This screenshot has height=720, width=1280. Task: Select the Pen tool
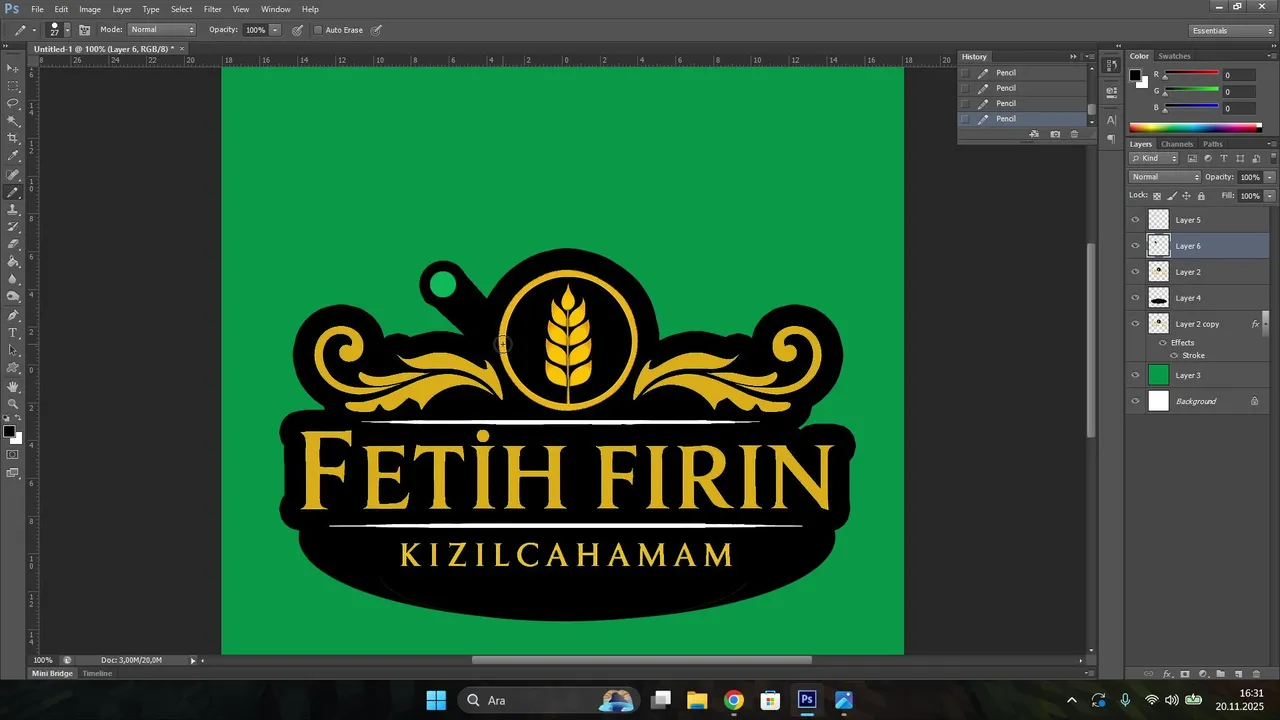tap(13, 315)
